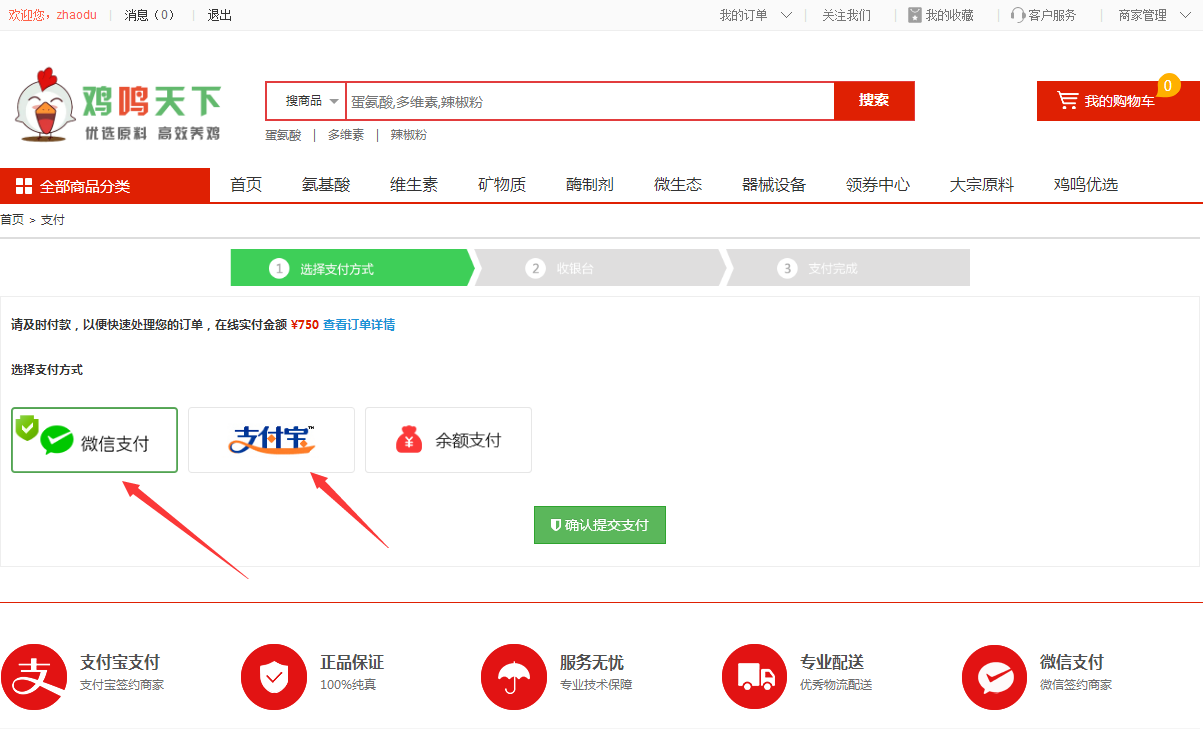
Task: Click the grid icon for all categories
Action: click(x=24, y=186)
